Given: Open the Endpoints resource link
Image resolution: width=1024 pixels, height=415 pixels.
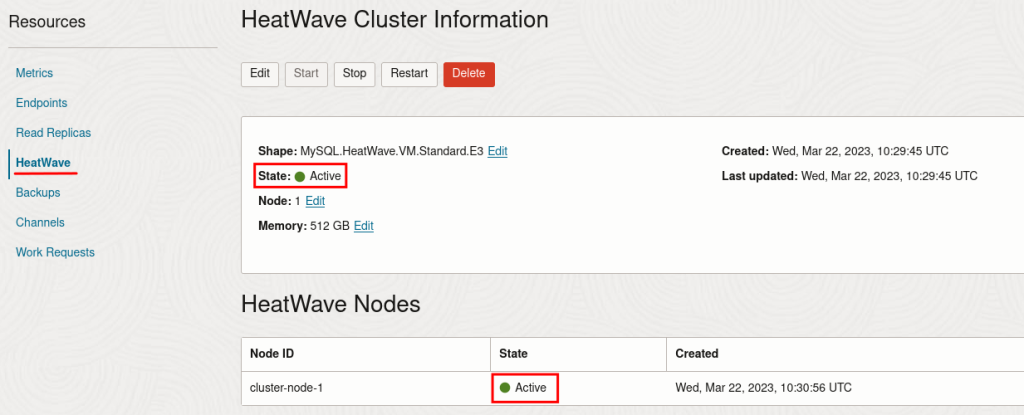Looking at the screenshot, I should pyautogui.click(x=41, y=103).
